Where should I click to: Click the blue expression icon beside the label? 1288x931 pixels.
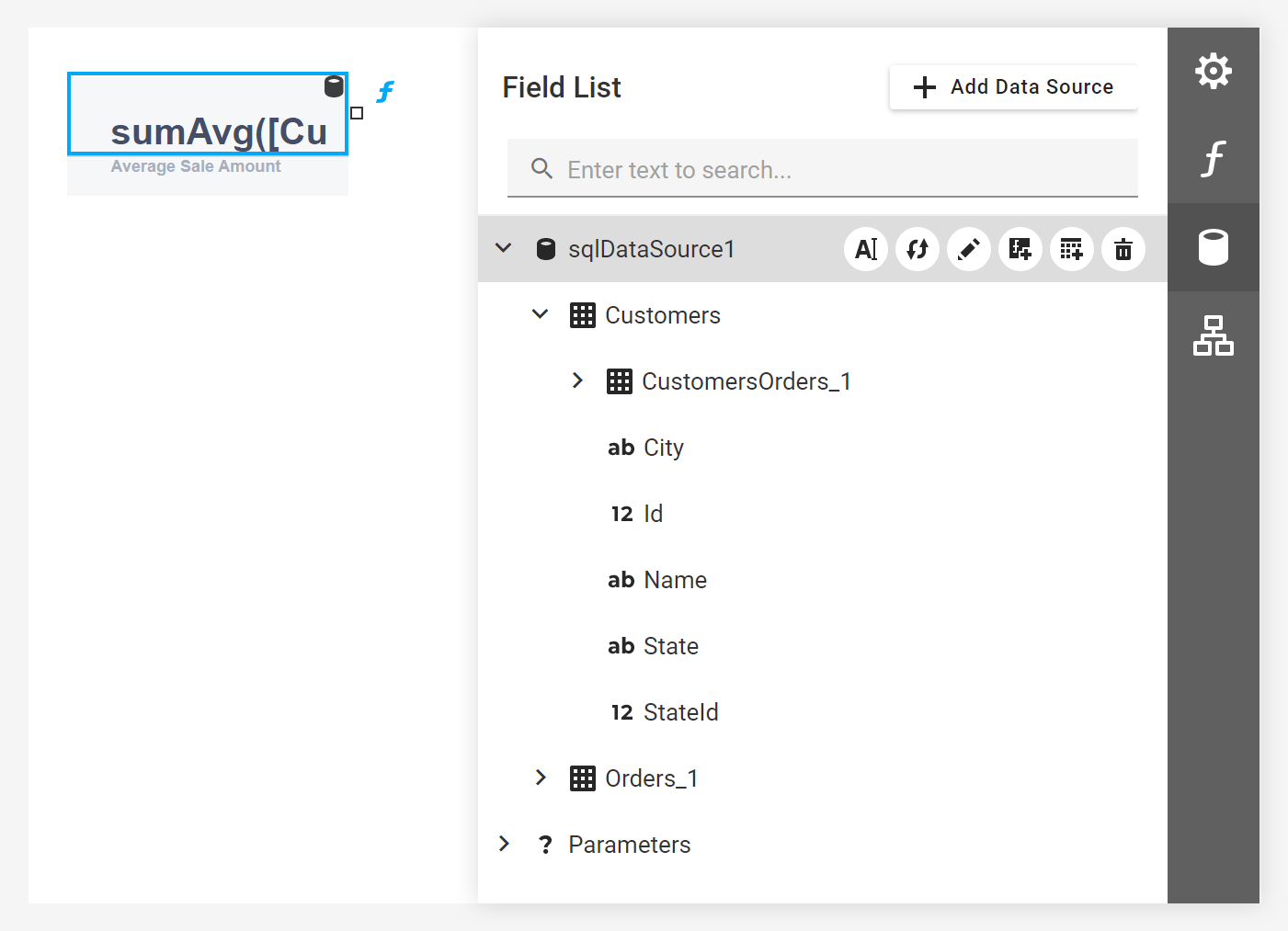[x=385, y=92]
